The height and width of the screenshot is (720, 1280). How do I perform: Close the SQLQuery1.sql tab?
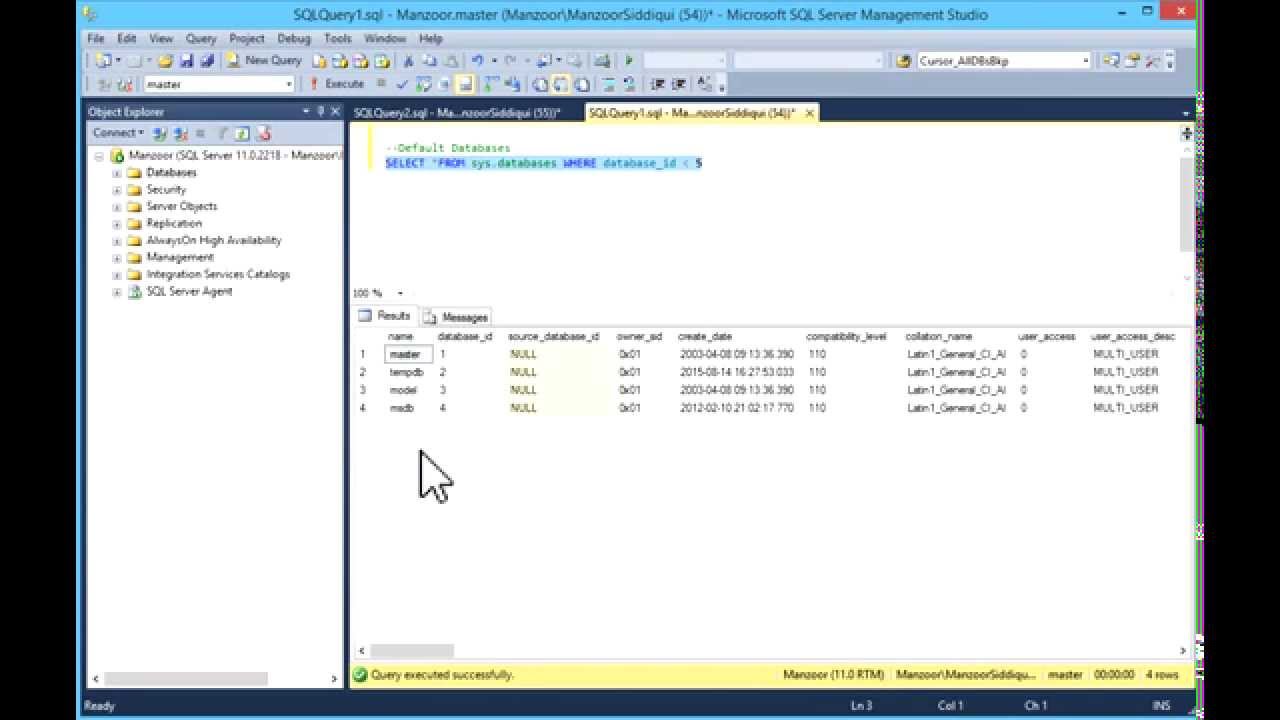pos(810,113)
